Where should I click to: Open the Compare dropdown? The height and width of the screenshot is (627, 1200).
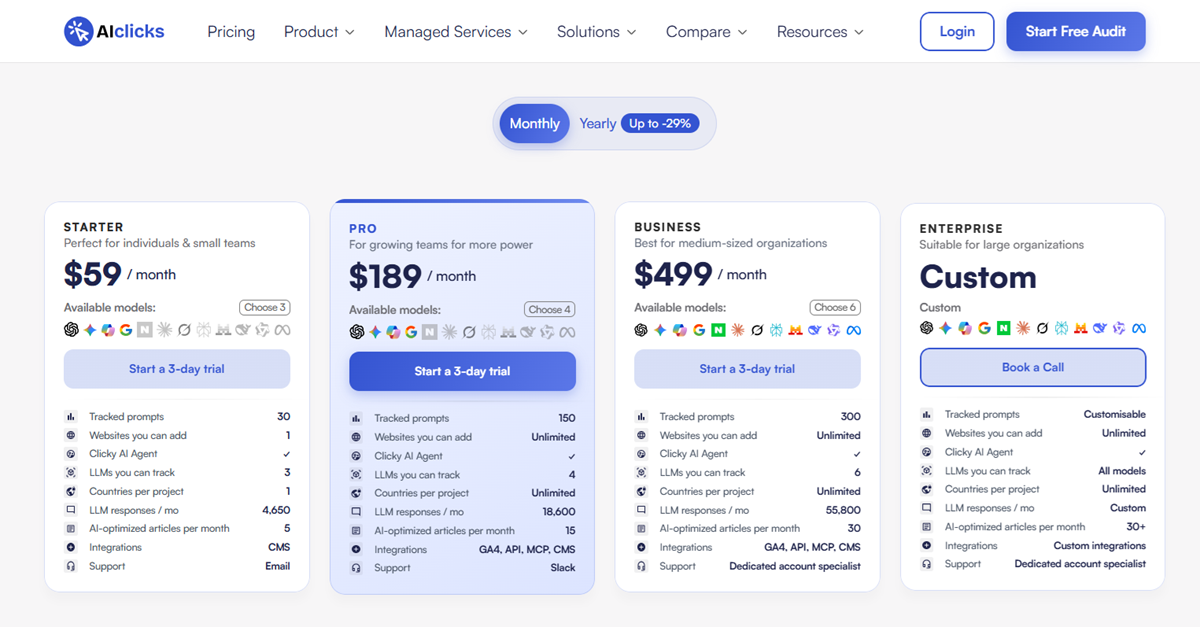tap(707, 32)
